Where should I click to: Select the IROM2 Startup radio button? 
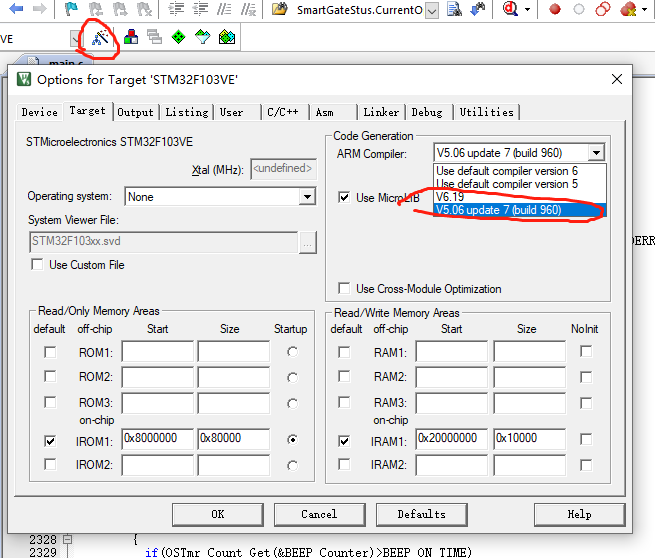coord(292,465)
